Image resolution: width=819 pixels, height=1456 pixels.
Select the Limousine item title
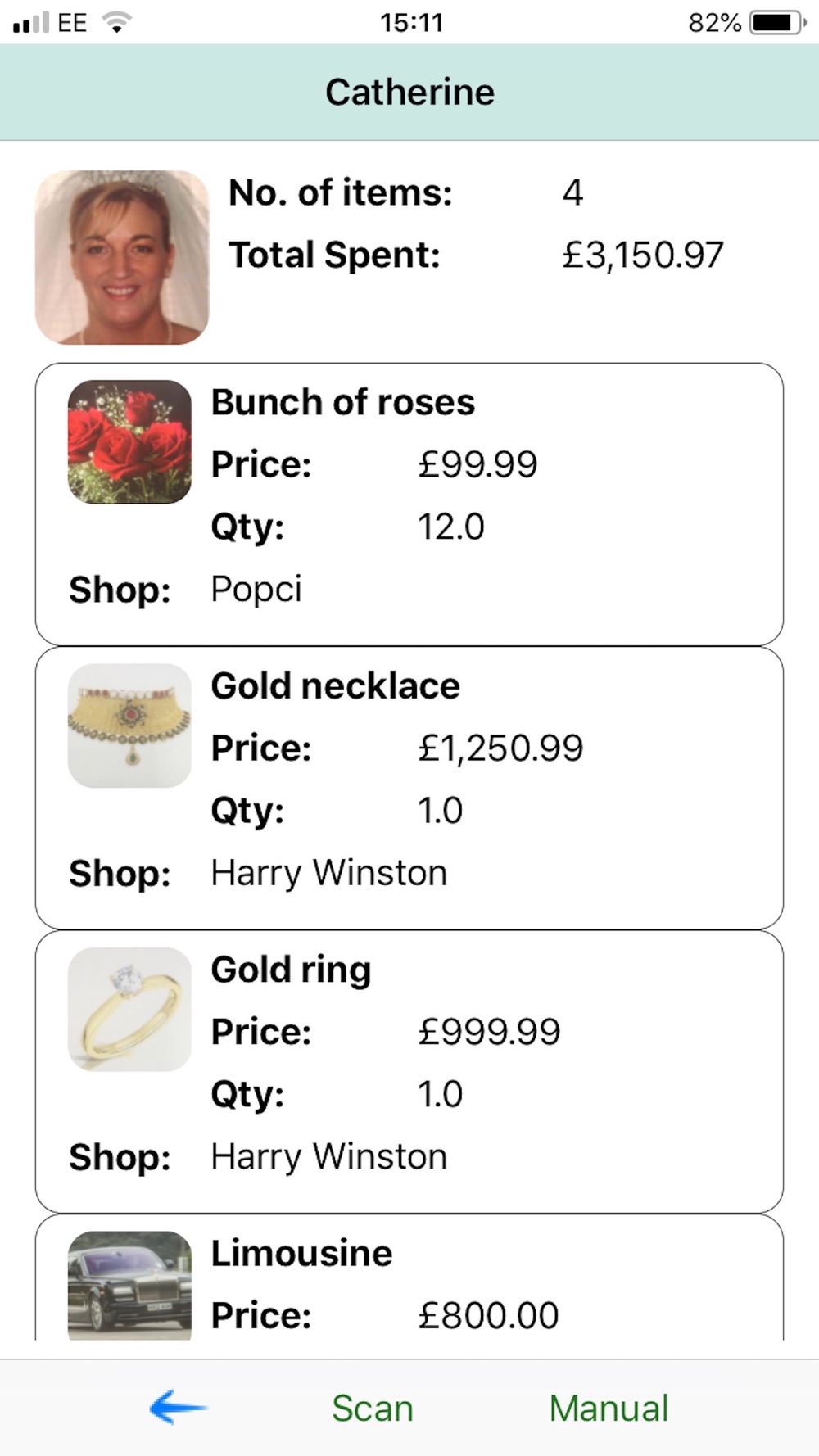pyautogui.click(x=301, y=1253)
